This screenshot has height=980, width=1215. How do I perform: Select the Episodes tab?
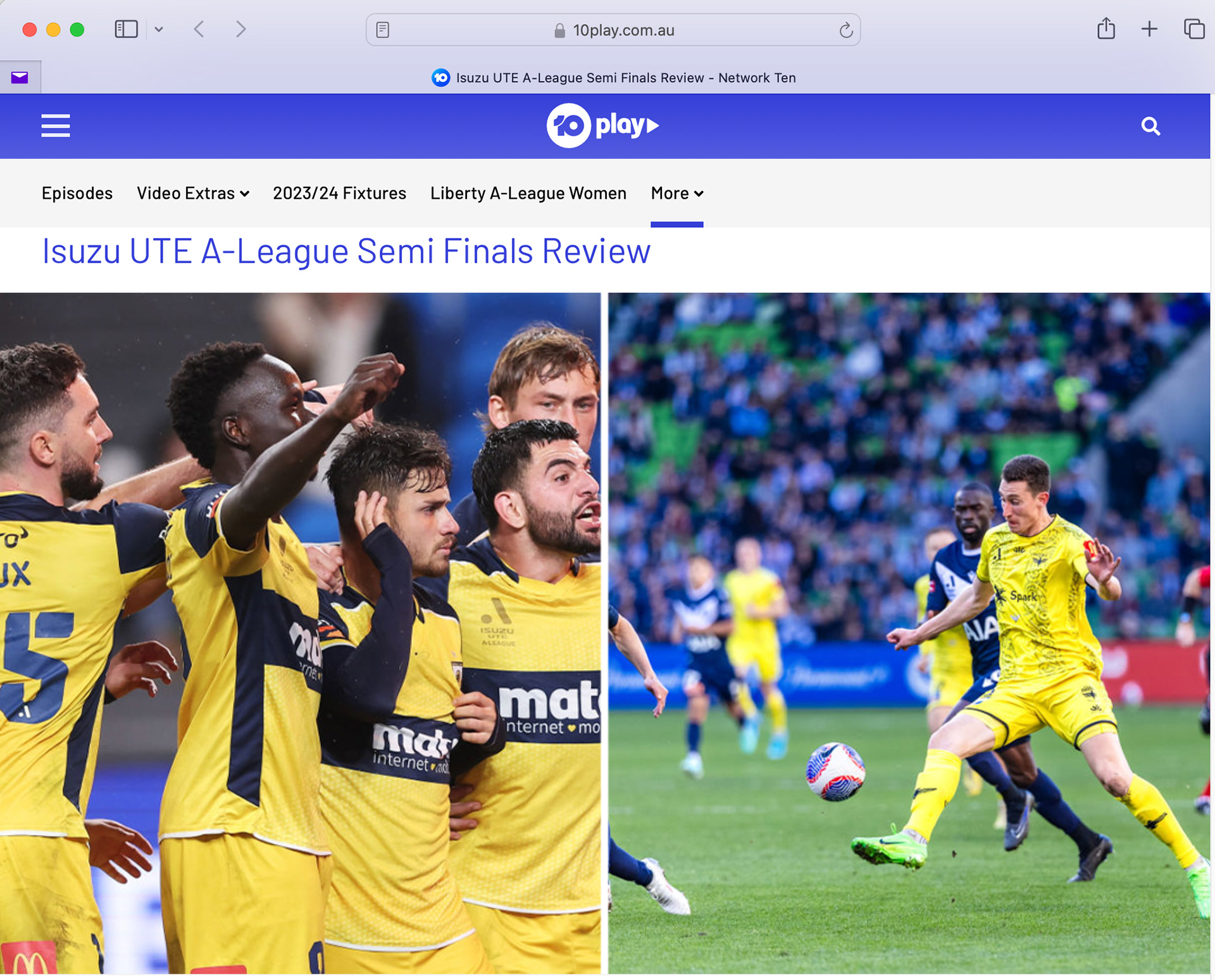pyautogui.click(x=77, y=193)
